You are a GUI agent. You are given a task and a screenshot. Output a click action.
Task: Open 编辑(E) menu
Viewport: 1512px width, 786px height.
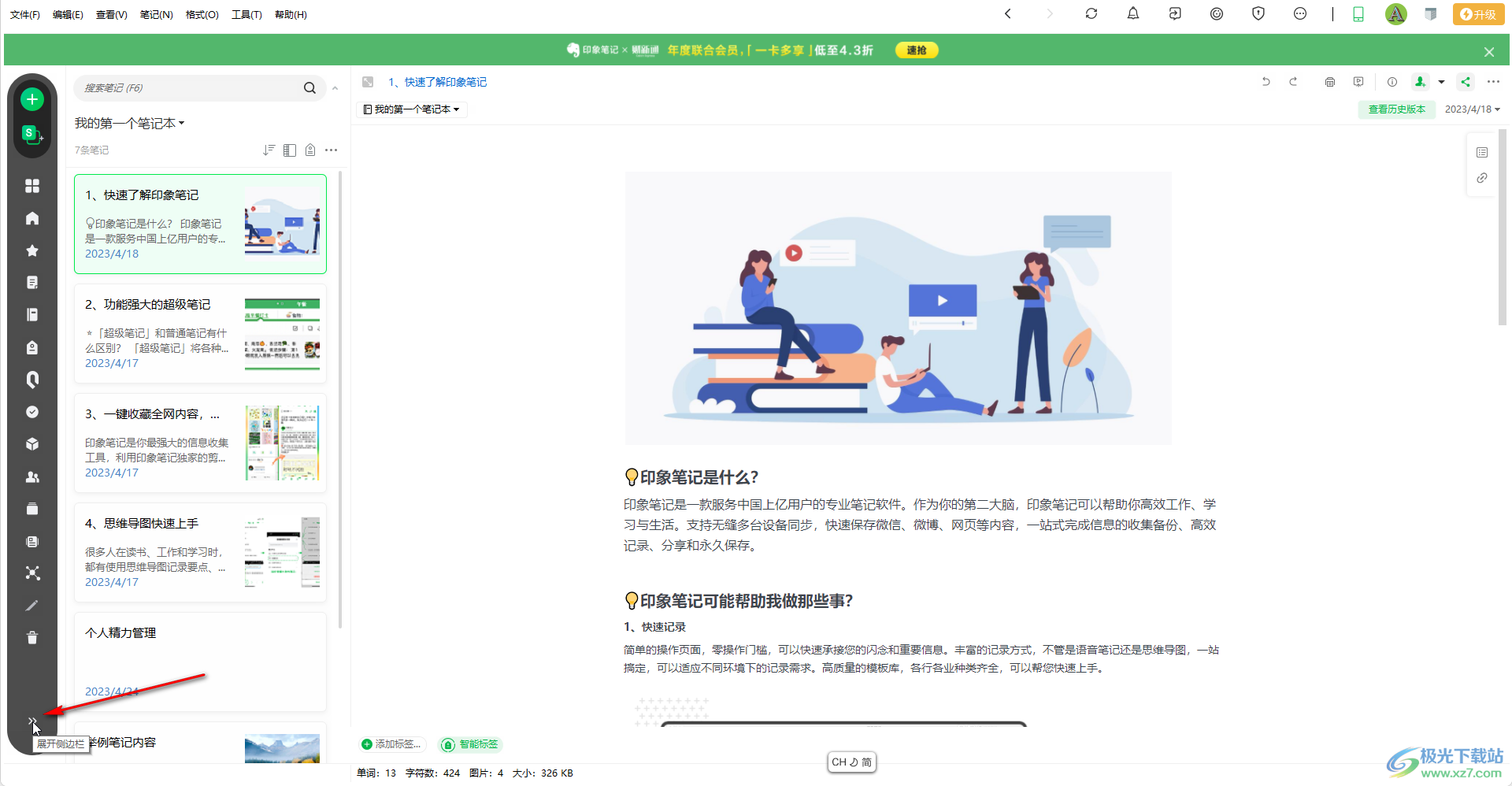(68, 15)
